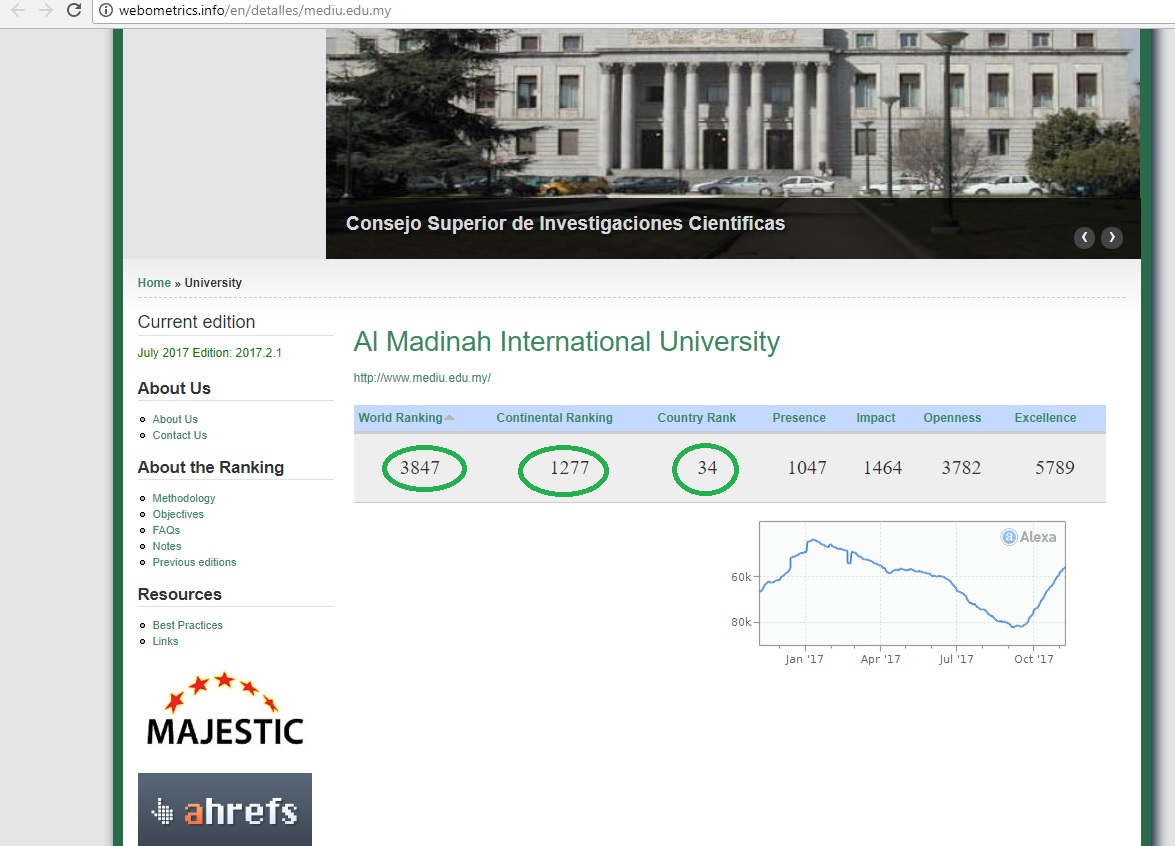Open the Majestic logo link
This screenshot has height=846, width=1175.
224,709
